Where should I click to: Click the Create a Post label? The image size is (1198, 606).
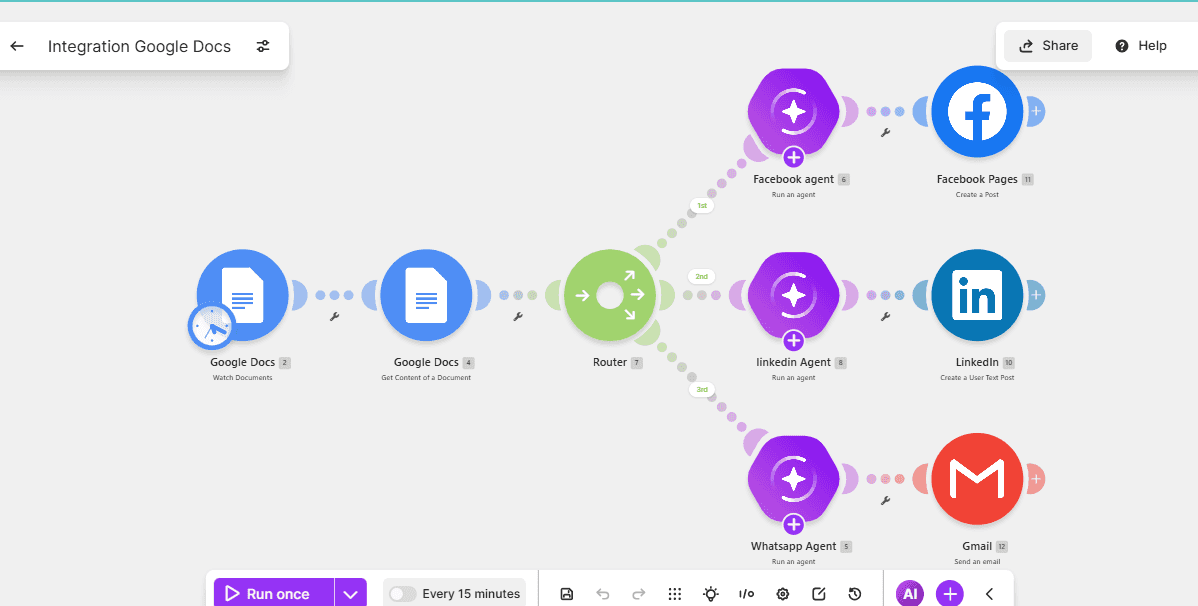pos(977,194)
